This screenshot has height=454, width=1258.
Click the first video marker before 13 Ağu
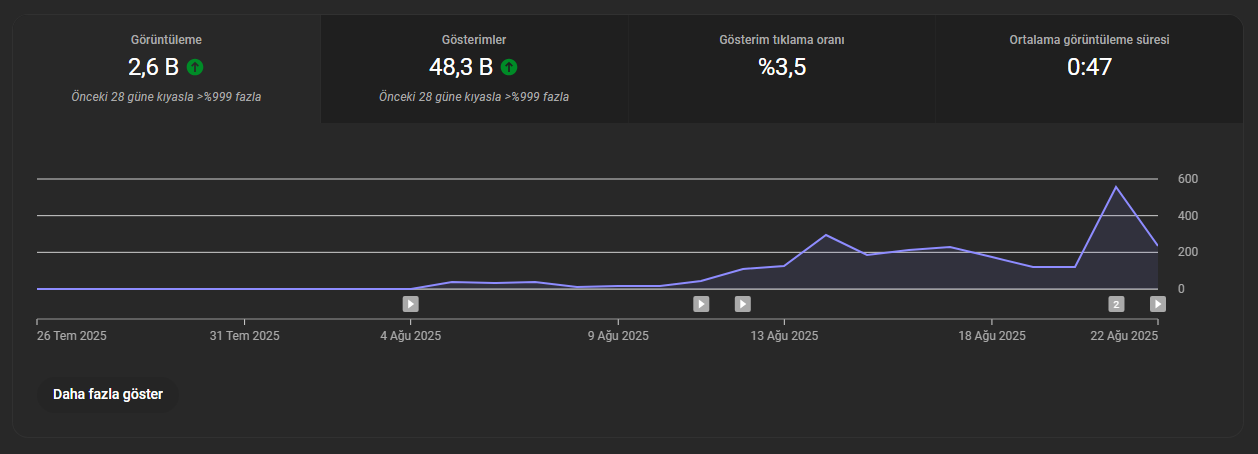701,304
